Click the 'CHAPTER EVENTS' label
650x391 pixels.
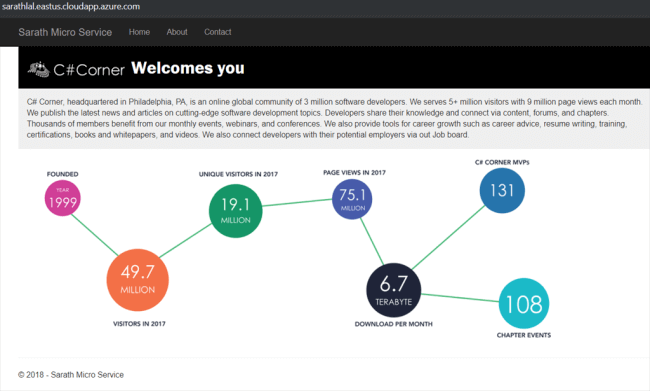pos(524,335)
